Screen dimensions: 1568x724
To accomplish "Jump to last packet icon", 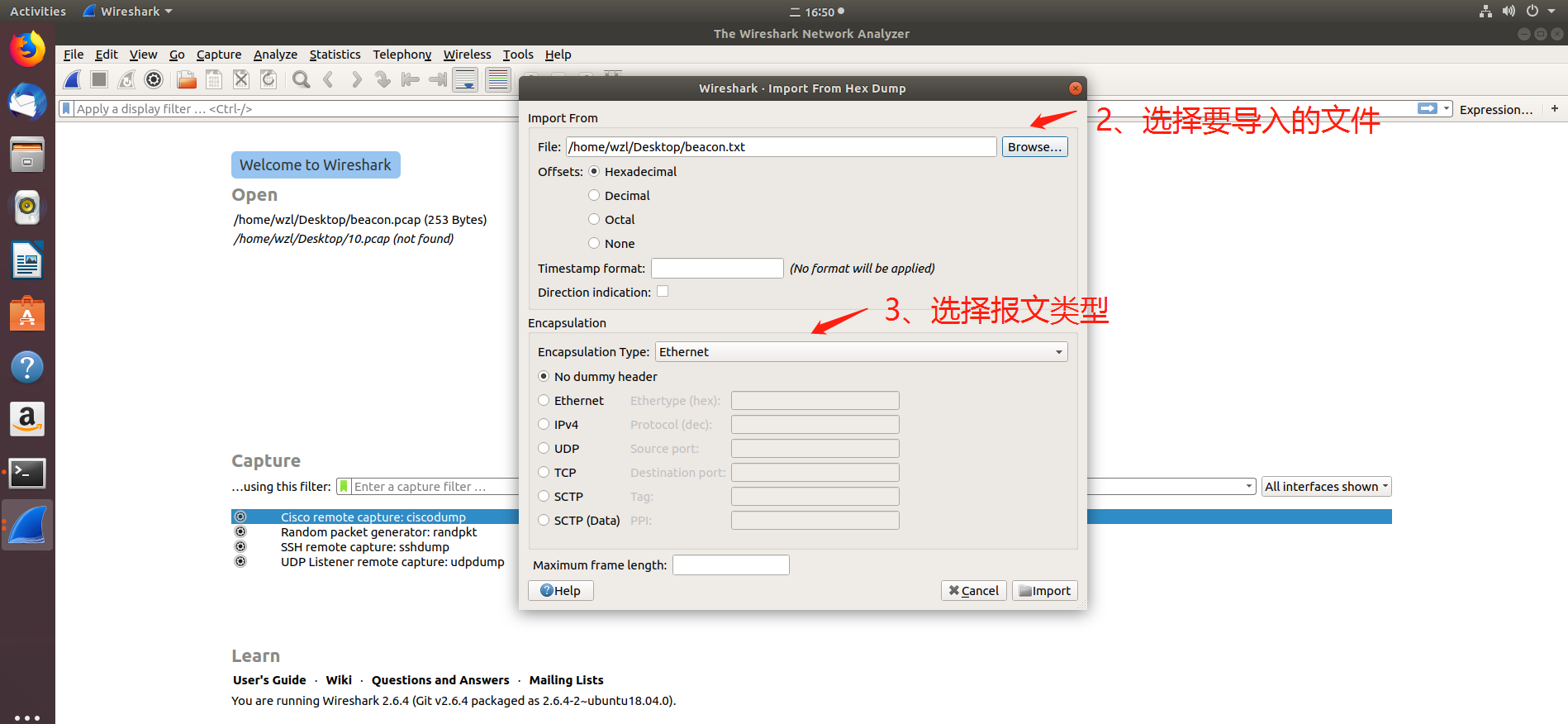I will coord(437,79).
